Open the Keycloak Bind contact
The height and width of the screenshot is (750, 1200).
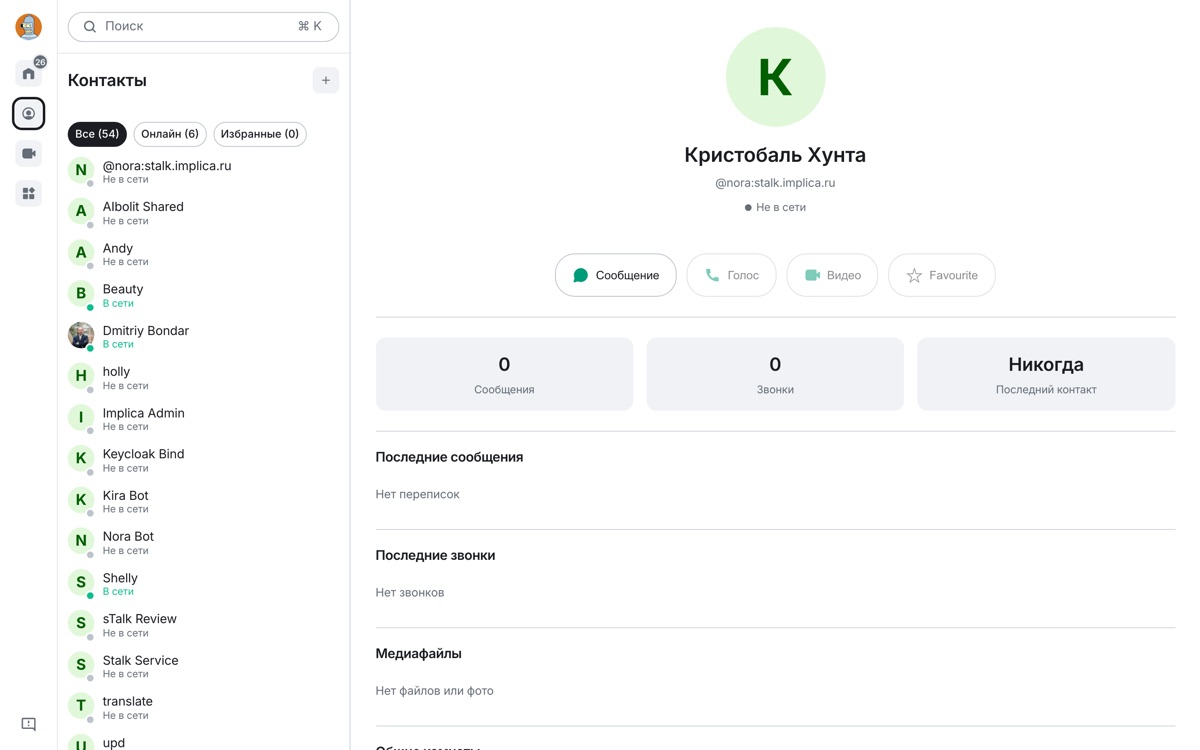(x=203, y=460)
